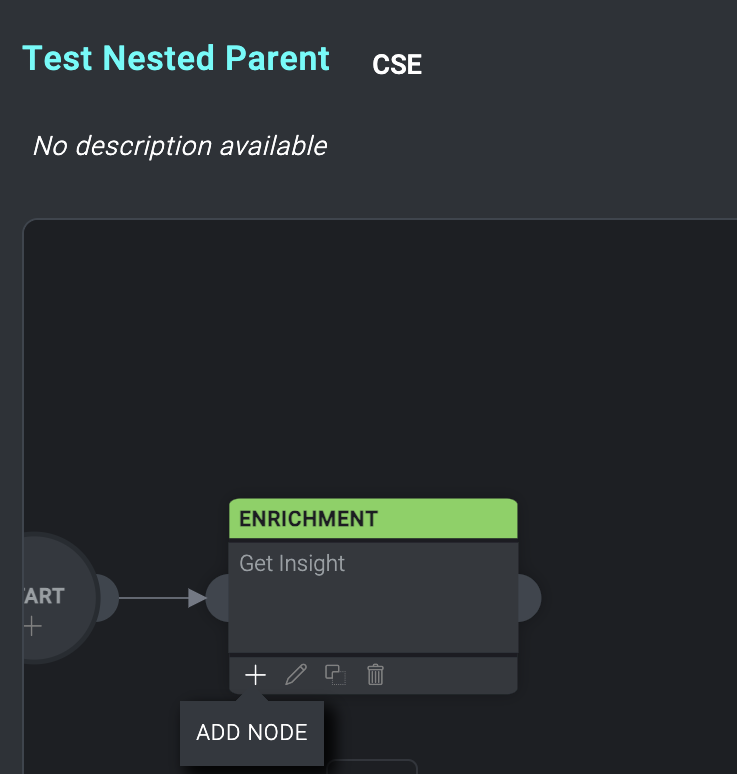737x774 pixels.
Task: Click the arrow line linking START to Enrichment
Action: tap(160, 598)
